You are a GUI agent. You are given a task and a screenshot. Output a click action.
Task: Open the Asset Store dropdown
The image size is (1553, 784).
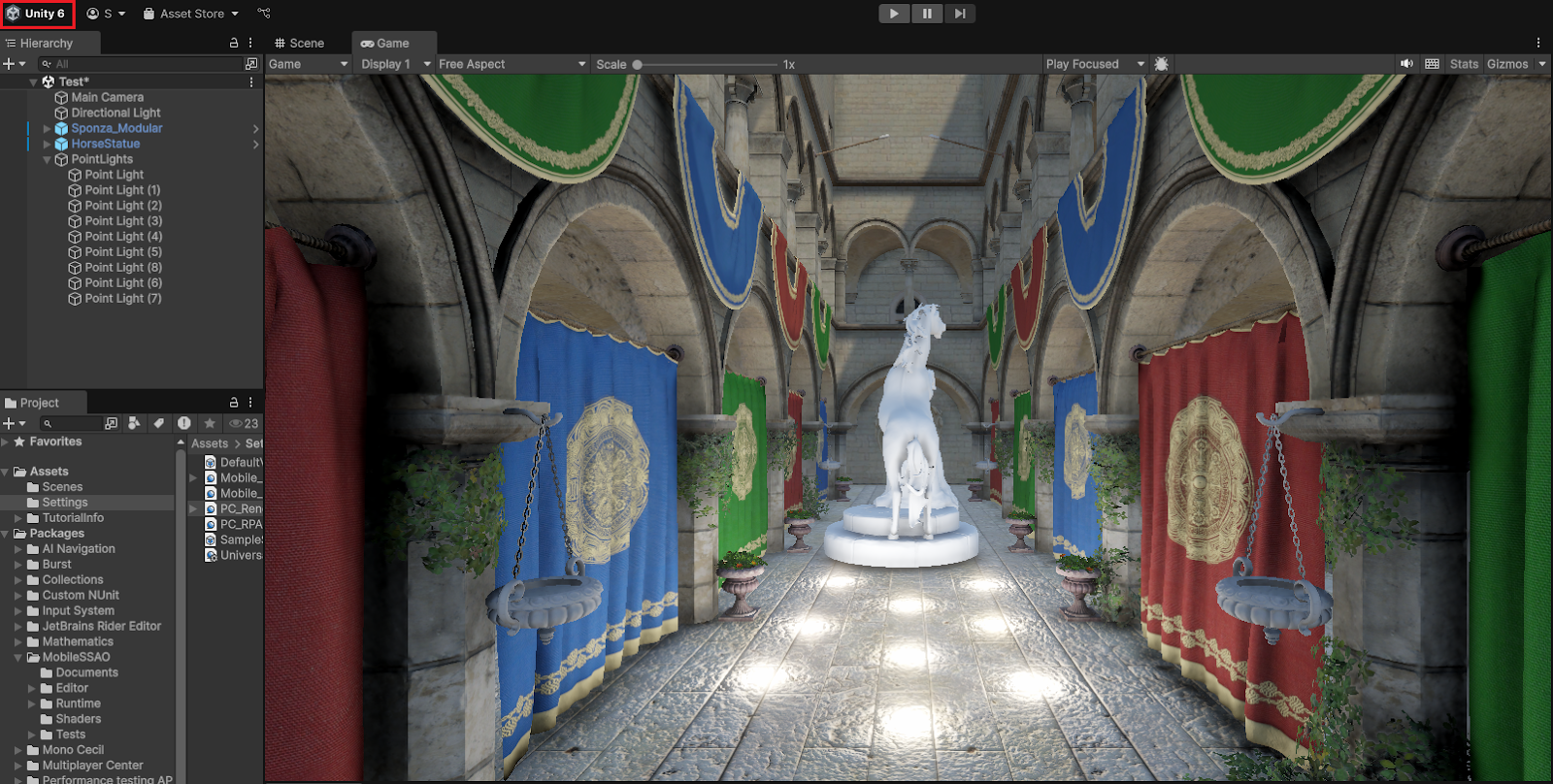(191, 14)
